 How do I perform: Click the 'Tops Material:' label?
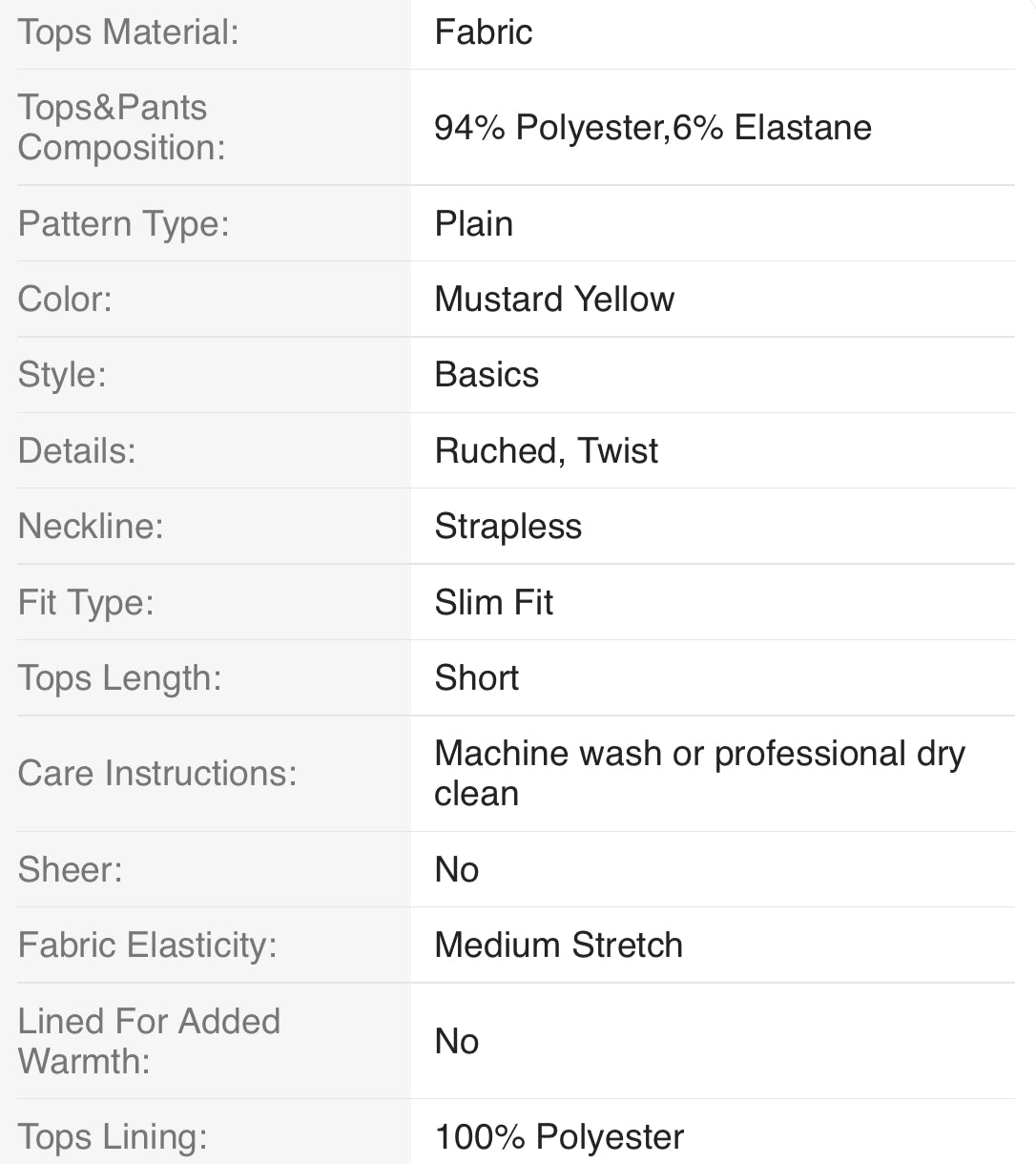[x=128, y=32]
